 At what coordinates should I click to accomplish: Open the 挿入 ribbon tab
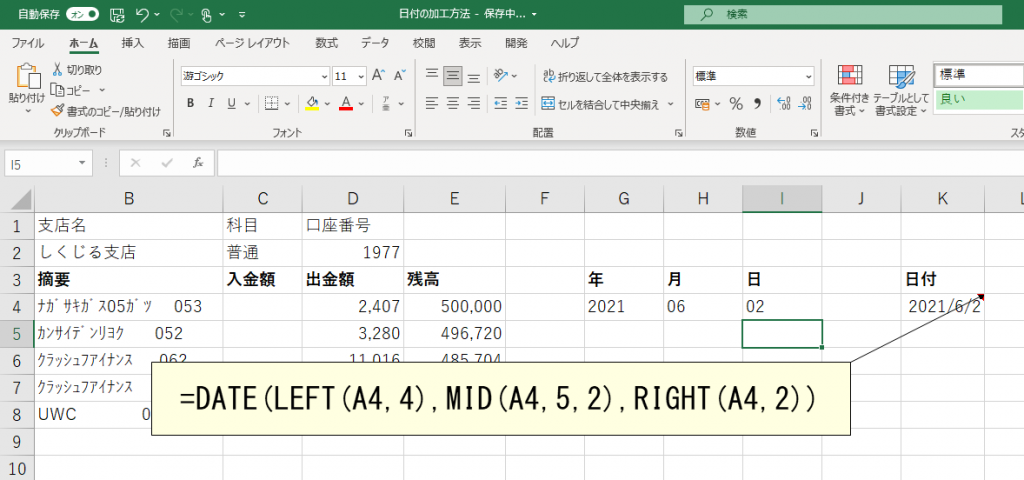[x=132, y=43]
